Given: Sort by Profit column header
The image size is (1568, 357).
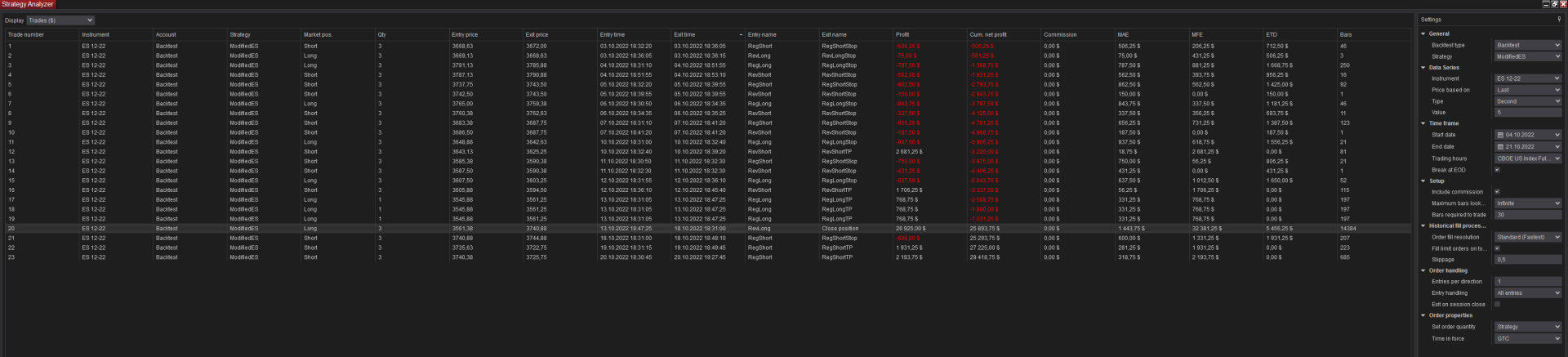Looking at the screenshot, I should (x=929, y=35).
